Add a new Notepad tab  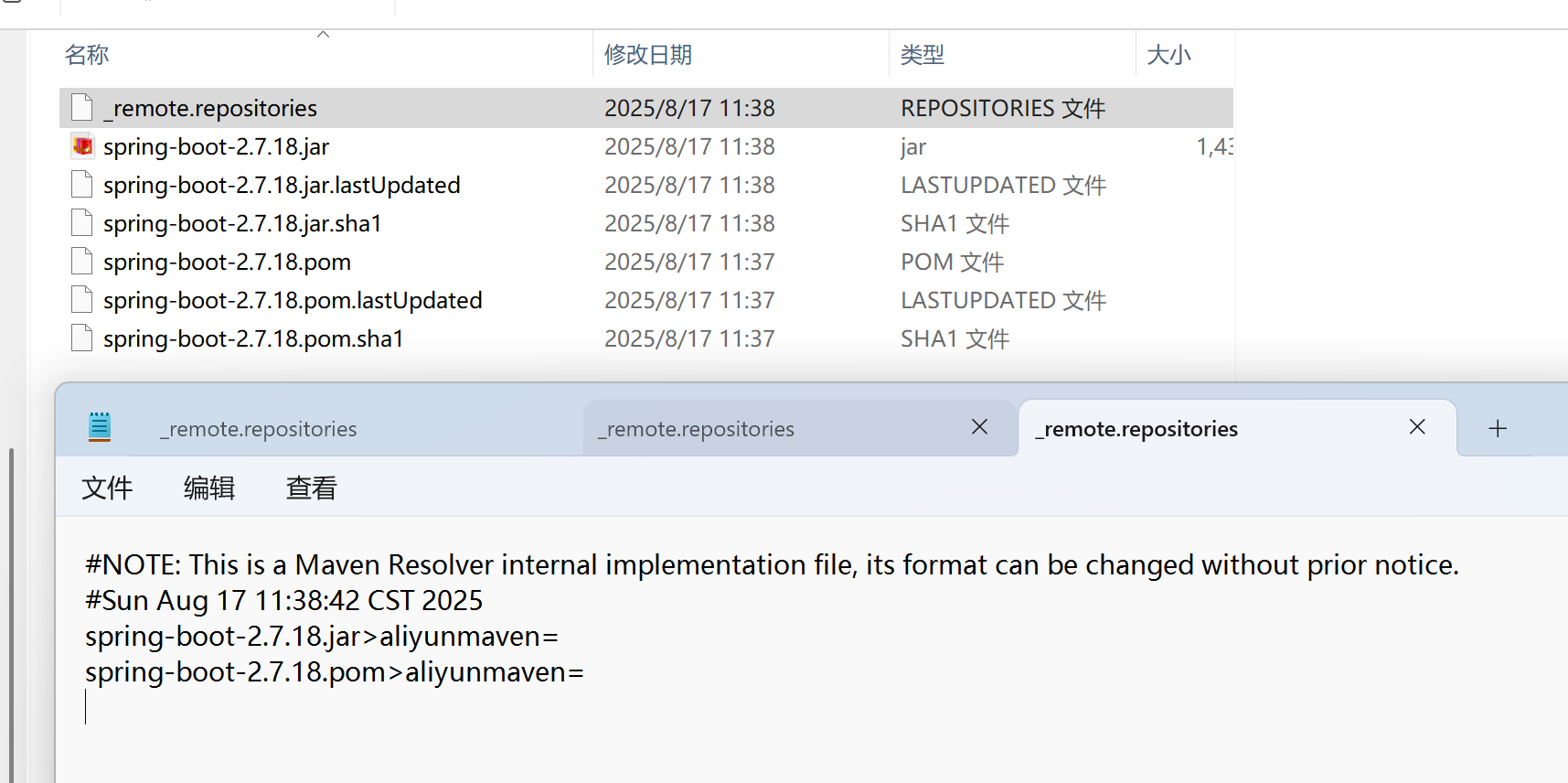coord(1498,428)
